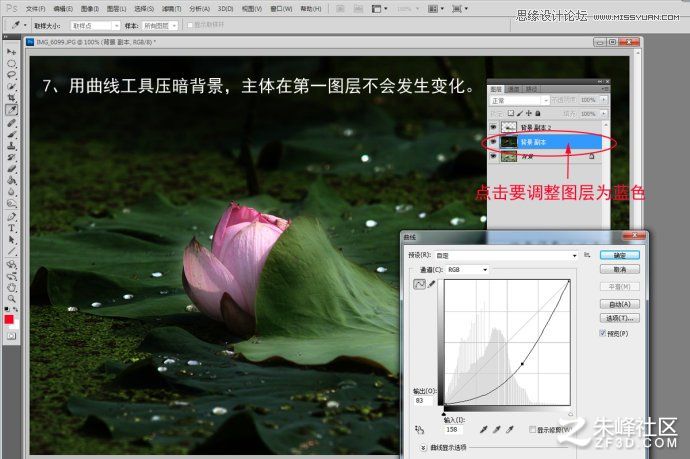Open the 文件(F) menu

click(x=35, y=9)
